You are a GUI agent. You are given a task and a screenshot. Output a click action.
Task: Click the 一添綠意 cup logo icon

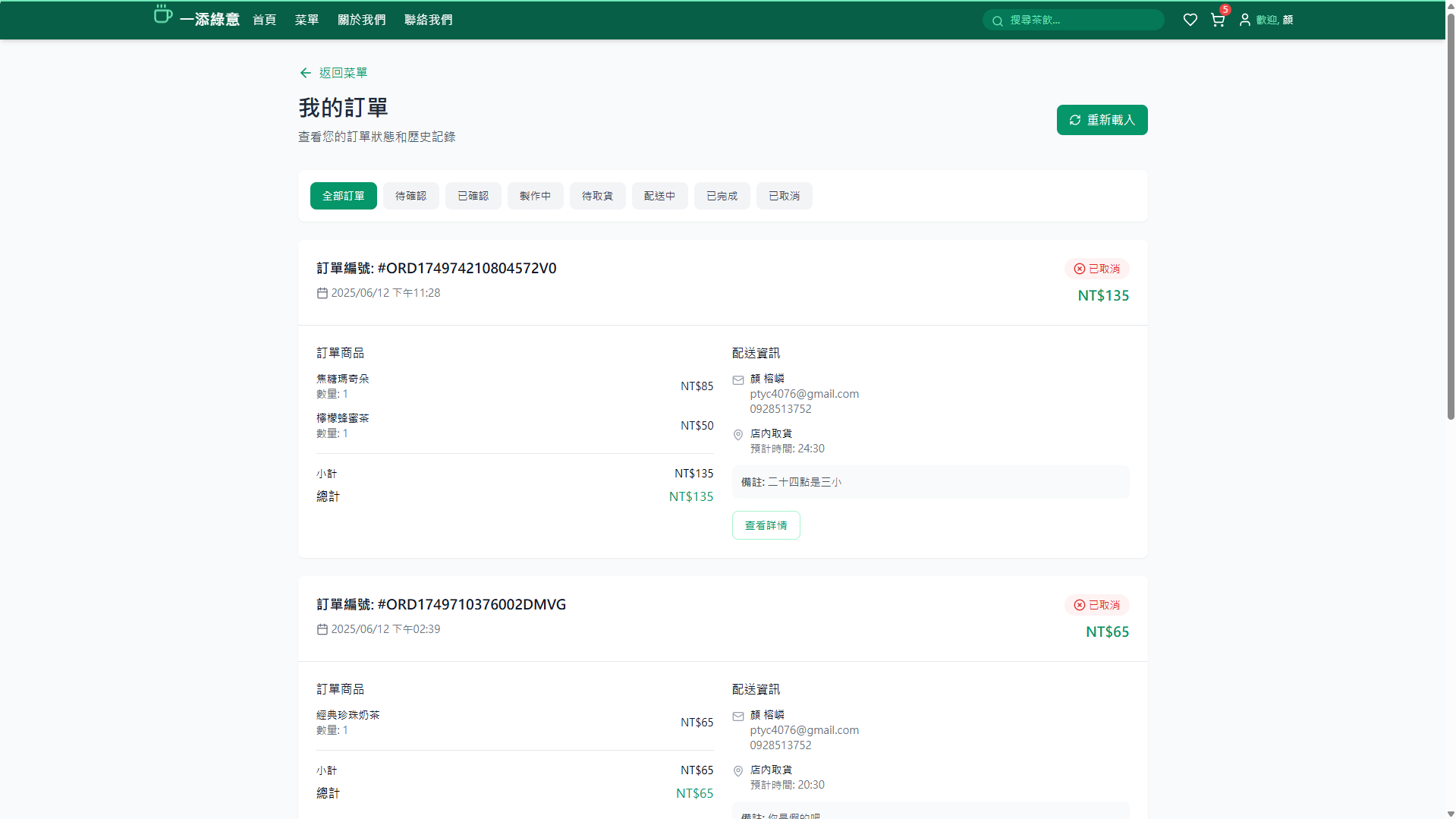162,15
